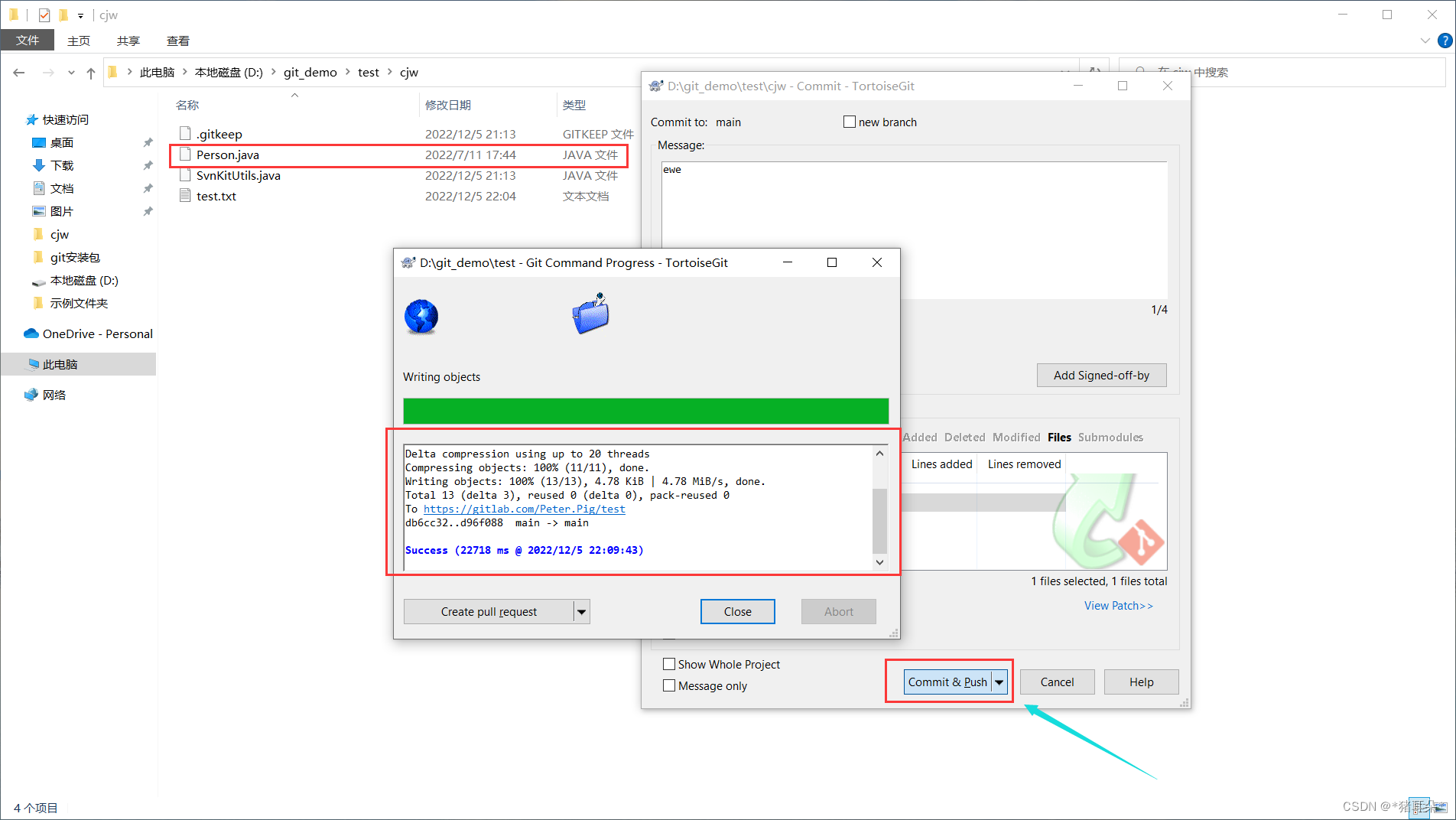Image resolution: width=1456 pixels, height=820 pixels.
Task: Enable the new branch checkbox
Action: [849, 121]
